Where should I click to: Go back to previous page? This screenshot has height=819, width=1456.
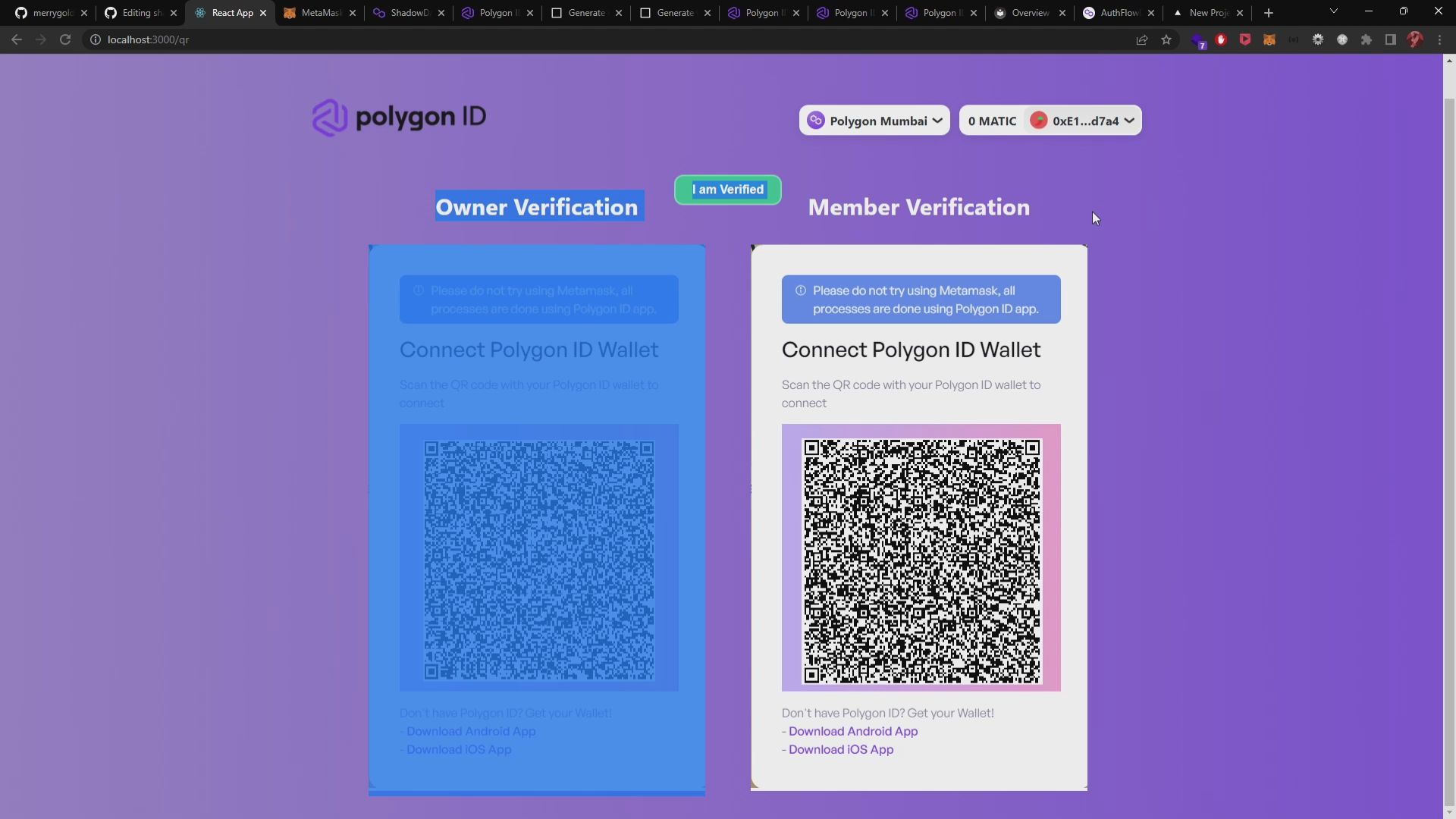pyautogui.click(x=17, y=39)
